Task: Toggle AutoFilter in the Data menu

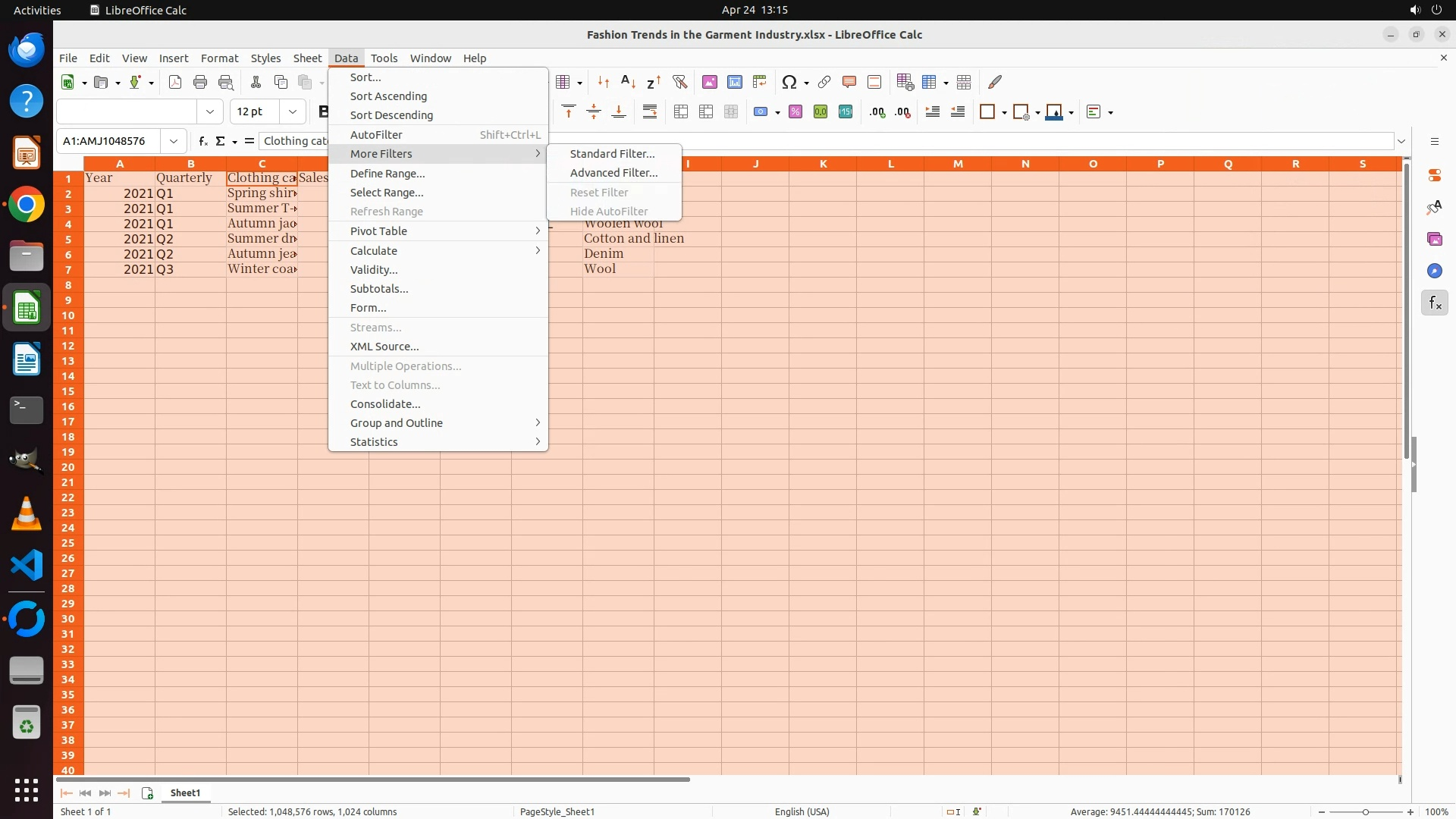Action: pos(376,134)
